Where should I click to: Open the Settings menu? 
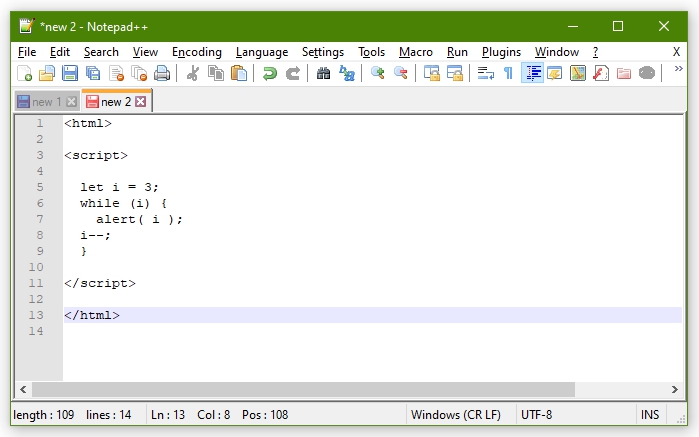(x=323, y=52)
